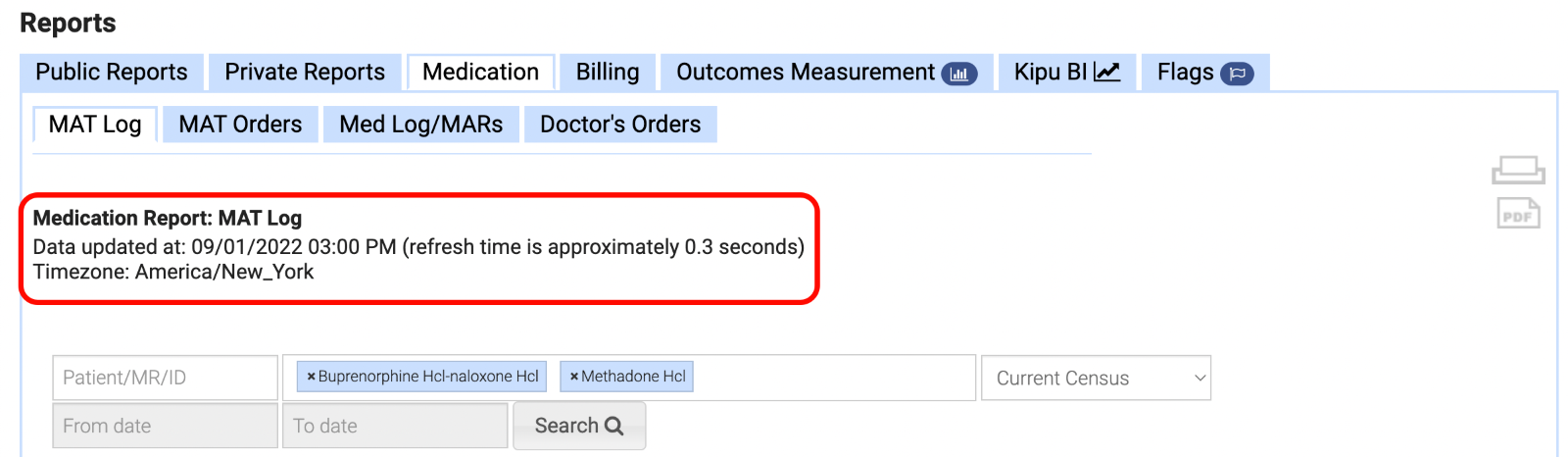The width and height of the screenshot is (1568, 457).
Task: Open the Flags tab
Action: pyautogui.click(x=1204, y=73)
